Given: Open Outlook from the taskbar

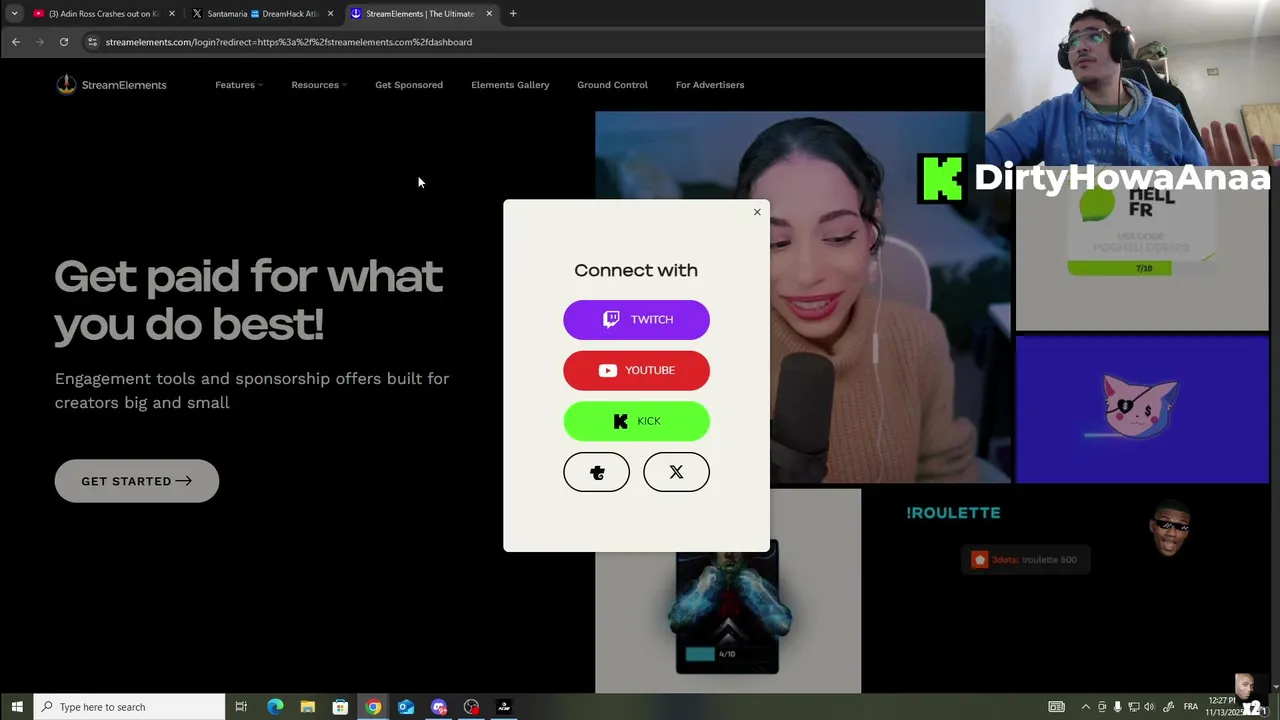Looking at the screenshot, I should [406, 707].
